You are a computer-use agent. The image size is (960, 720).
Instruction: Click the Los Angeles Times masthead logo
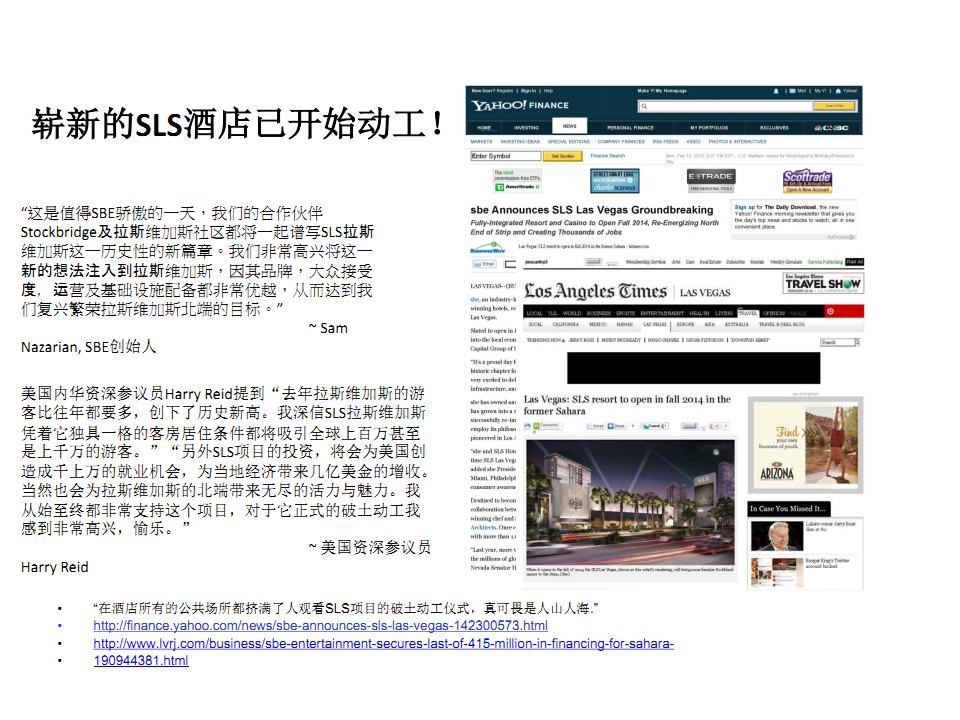click(595, 291)
